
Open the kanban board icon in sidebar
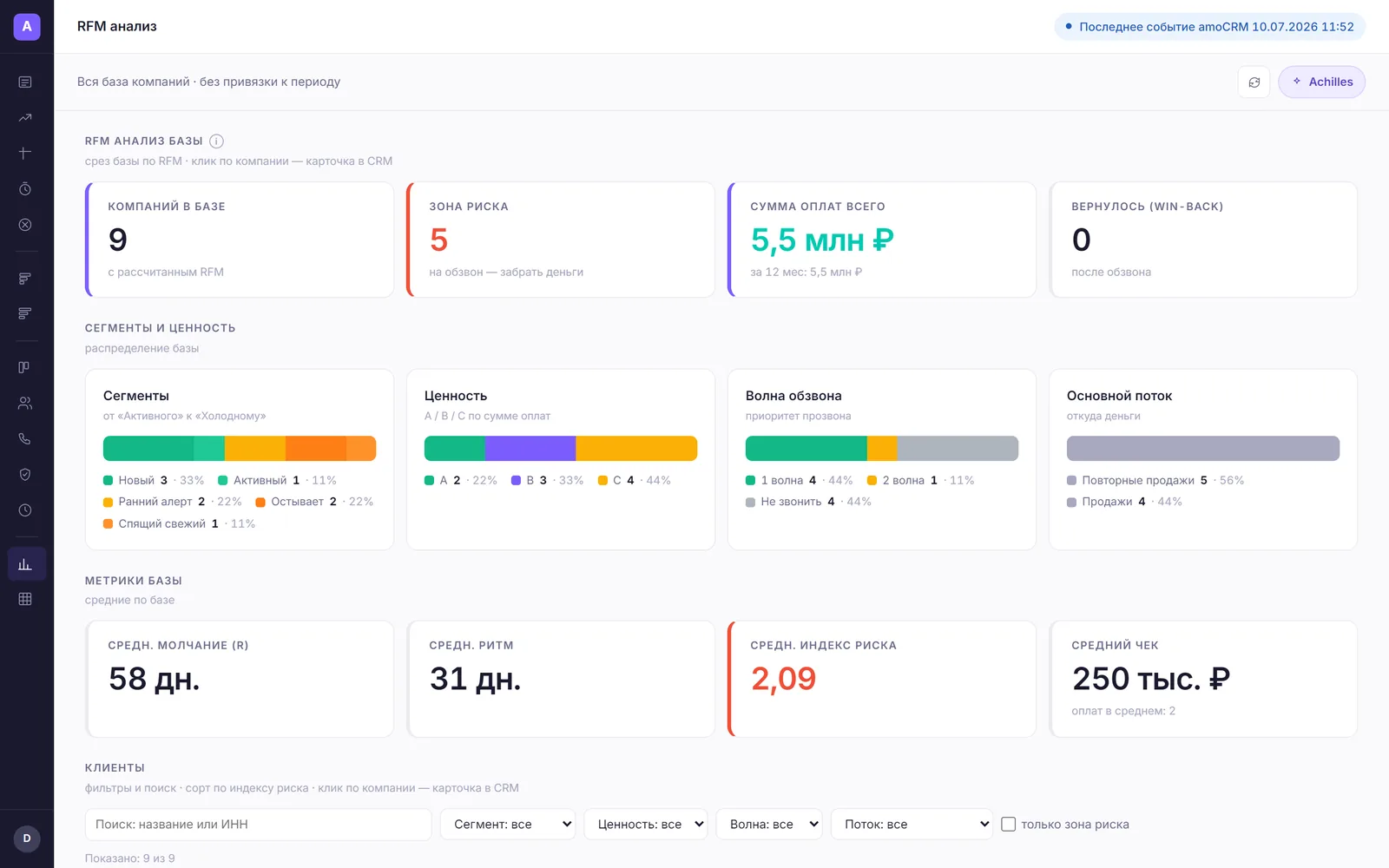coord(25,367)
